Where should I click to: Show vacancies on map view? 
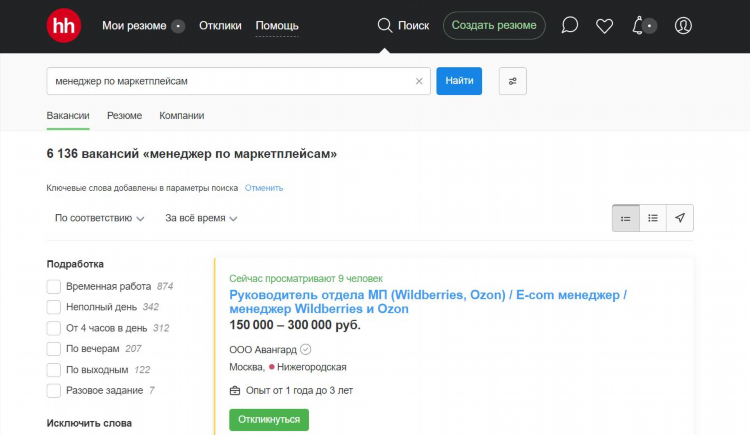point(680,218)
